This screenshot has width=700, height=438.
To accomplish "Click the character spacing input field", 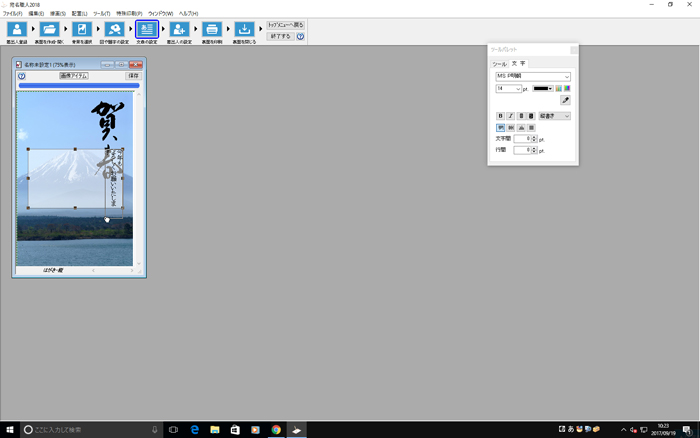I will click(522, 139).
